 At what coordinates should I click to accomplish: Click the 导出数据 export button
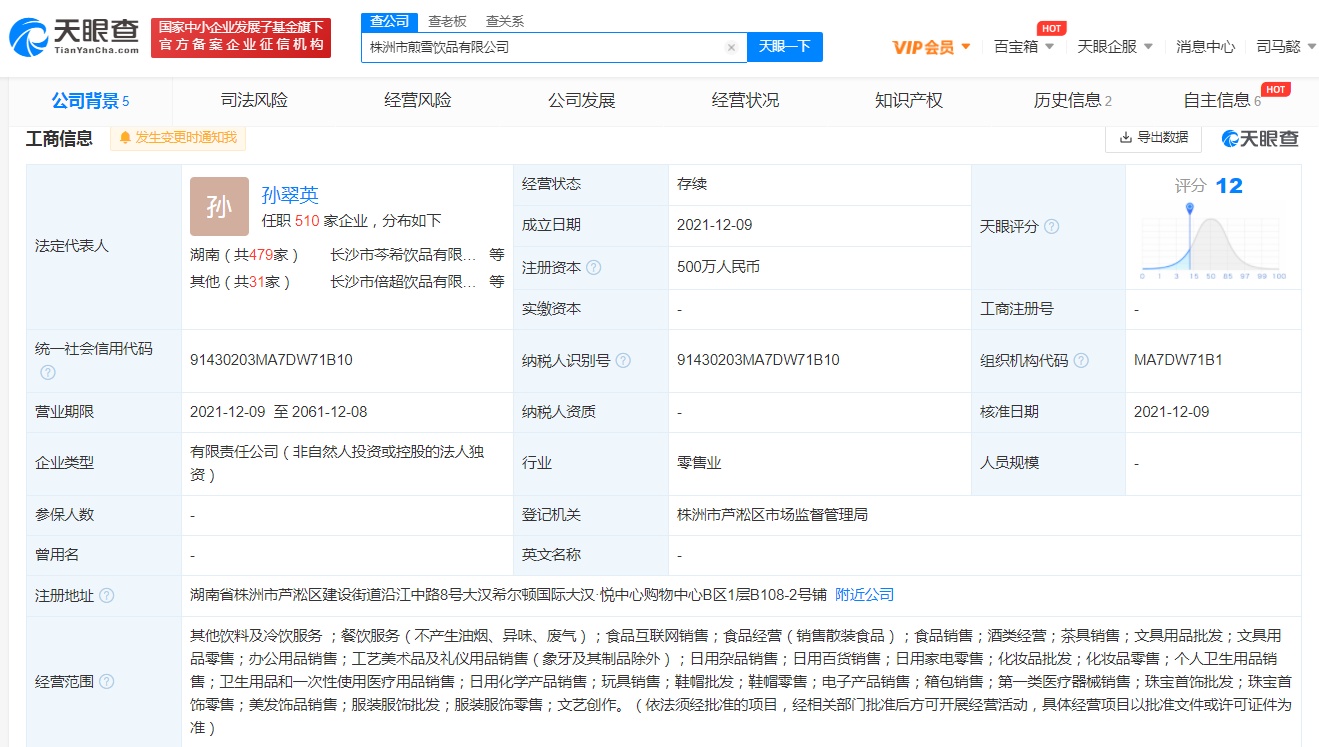pyautogui.click(x=1153, y=138)
